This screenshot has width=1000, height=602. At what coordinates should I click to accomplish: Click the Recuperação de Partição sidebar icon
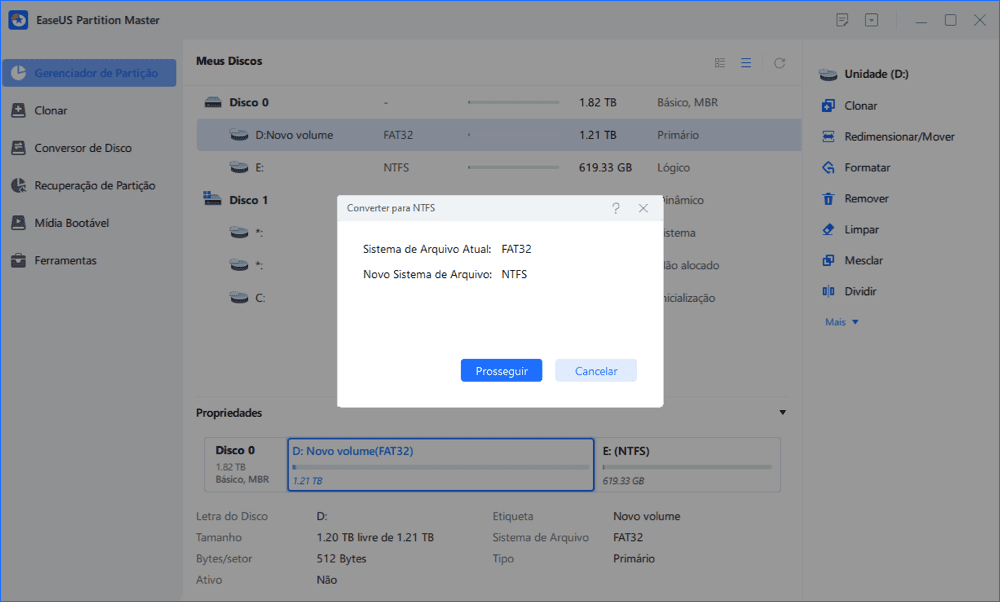(18, 186)
